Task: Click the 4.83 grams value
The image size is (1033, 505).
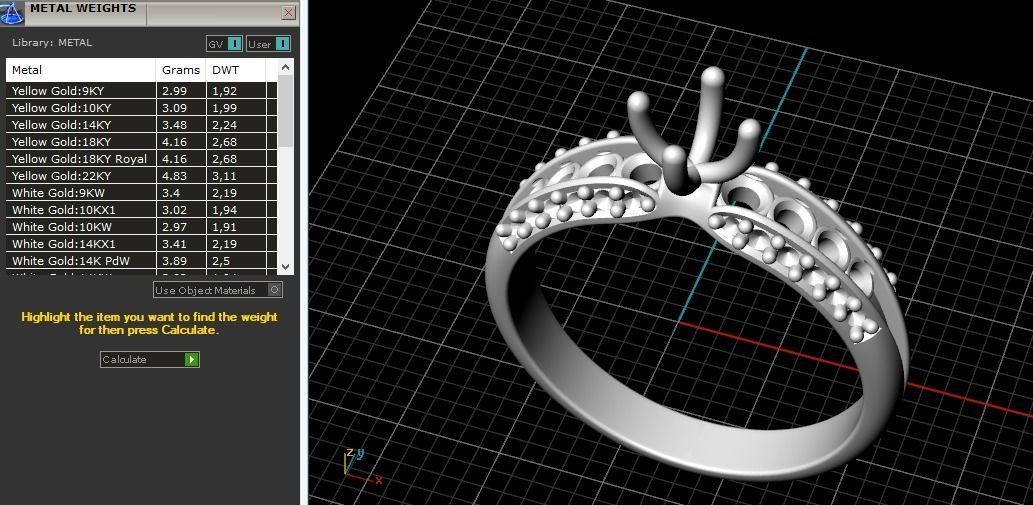Action: (x=174, y=176)
